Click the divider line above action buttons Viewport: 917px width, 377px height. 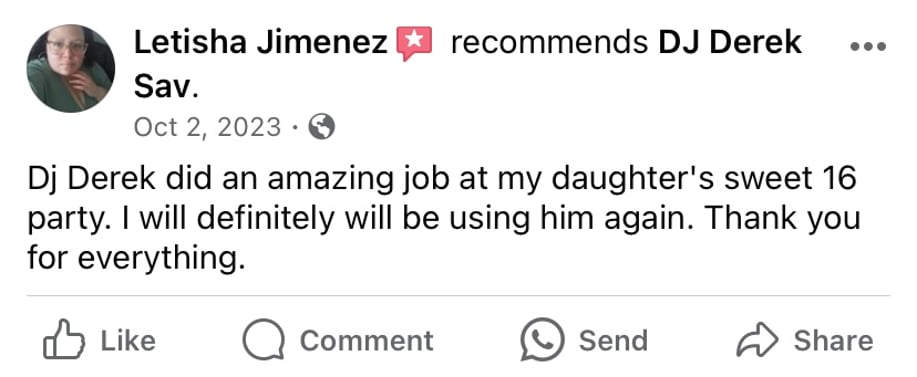tap(458, 296)
